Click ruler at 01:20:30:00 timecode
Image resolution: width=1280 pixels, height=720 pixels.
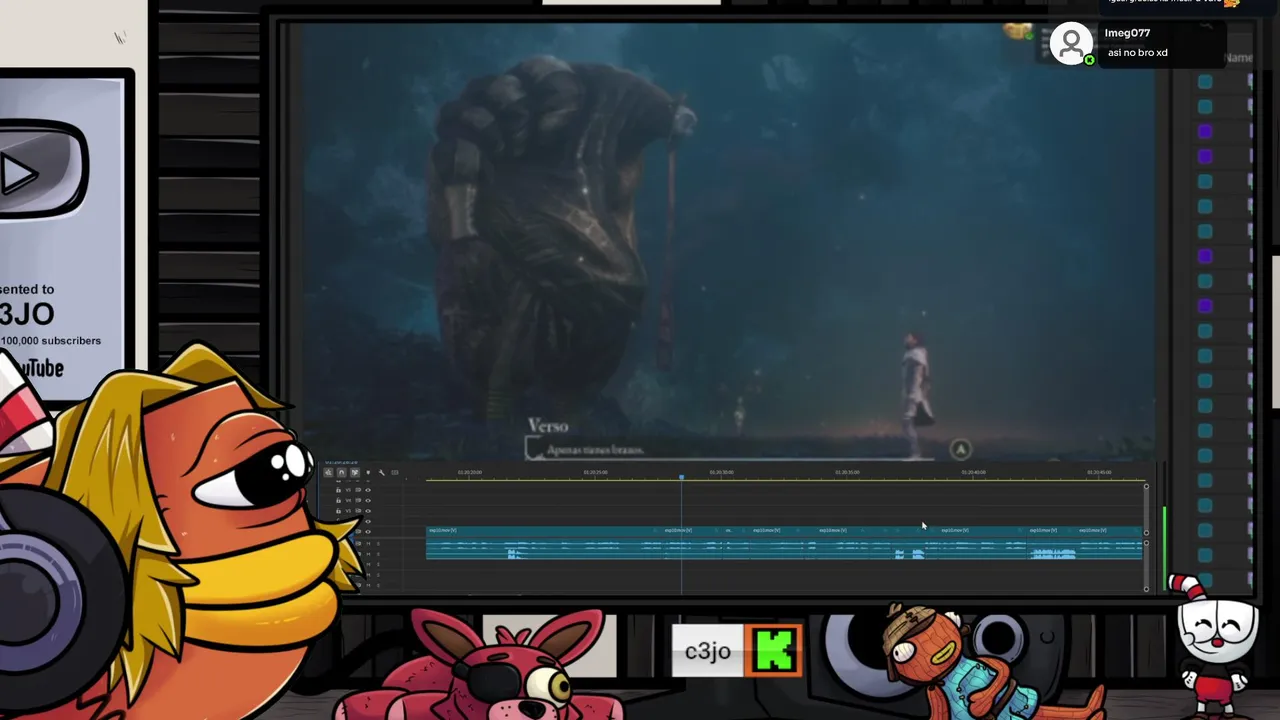click(721, 472)
